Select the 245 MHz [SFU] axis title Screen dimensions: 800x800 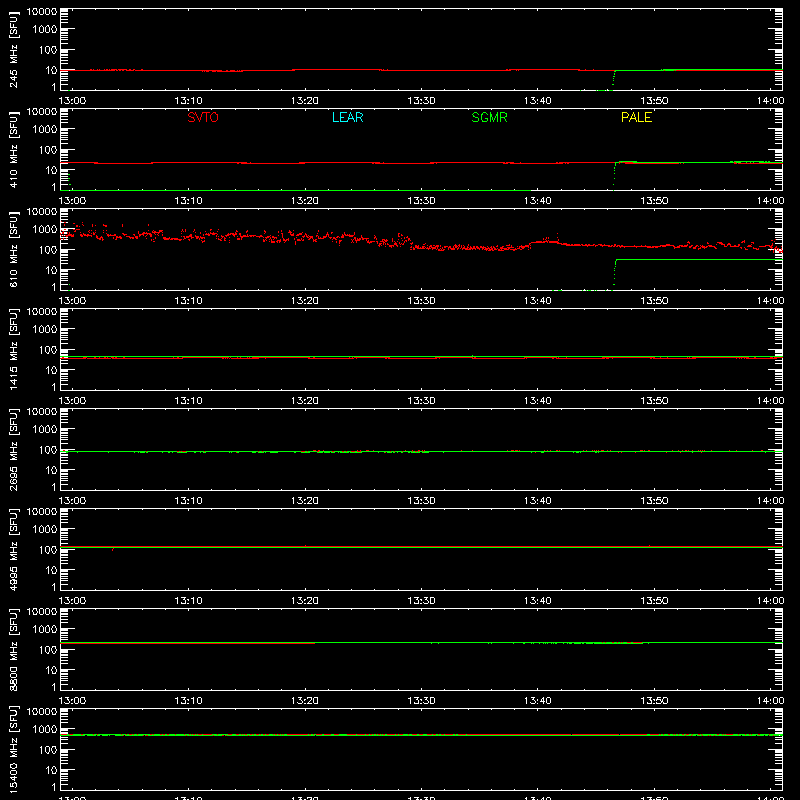point(13,49)
